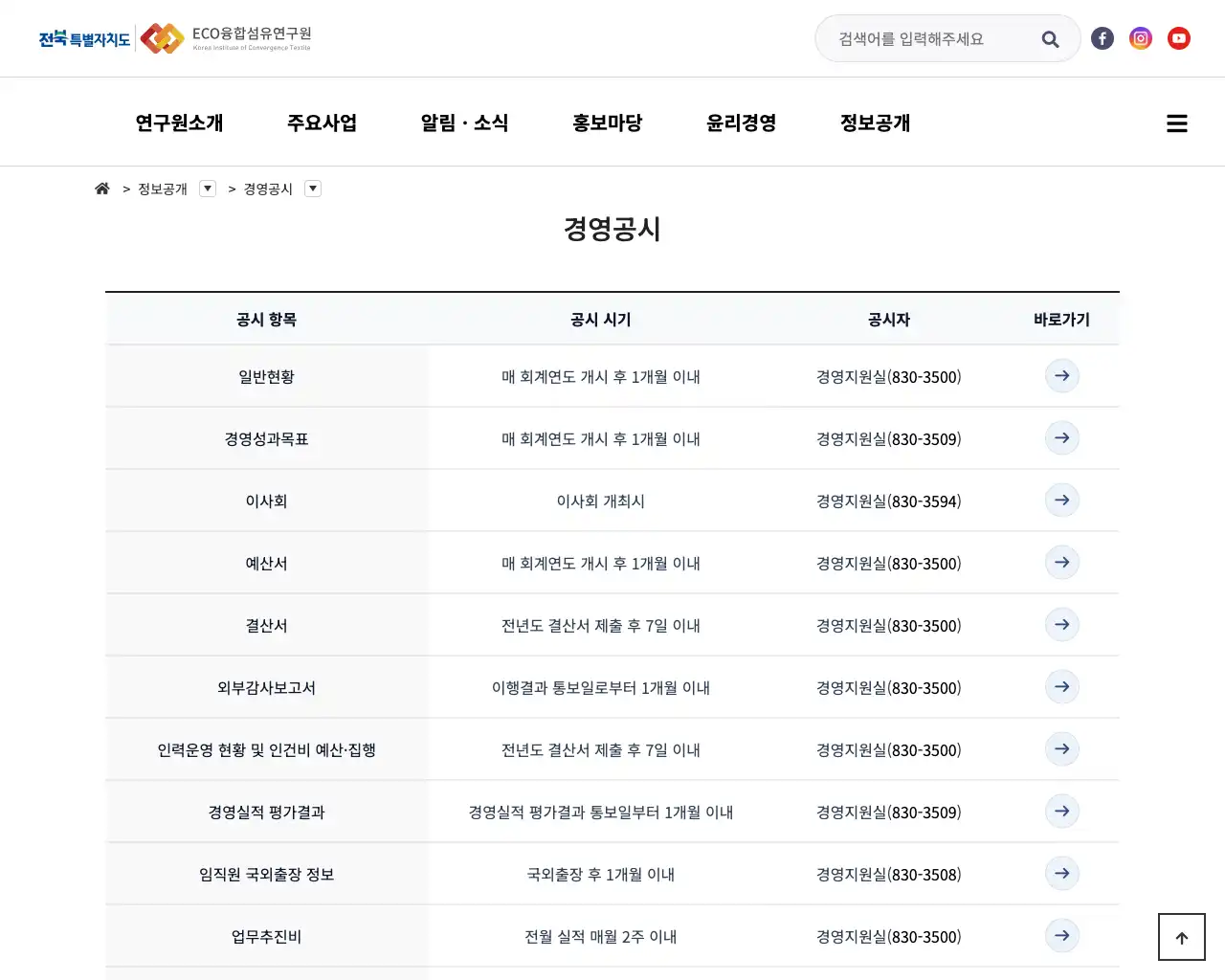Open the Instagram page icon
The height and width of the screenshot is (980, 1225).
pyautogui.click(x=1141, y=38)
